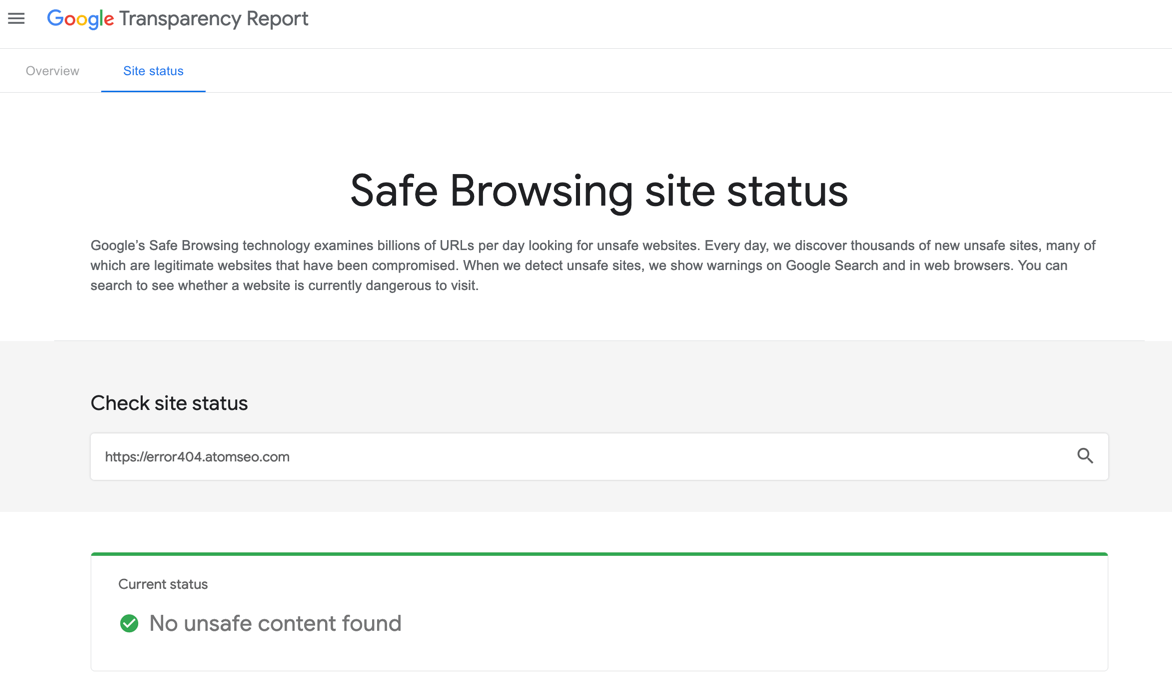Click the sentence about searching dangerous websites

point(284,286)
